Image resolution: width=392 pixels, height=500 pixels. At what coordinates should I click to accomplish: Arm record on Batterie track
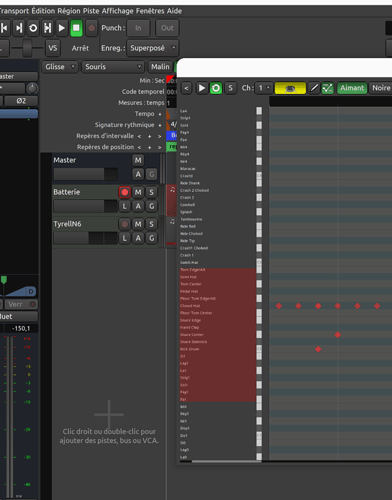pyautogui.click(x=125, y=192)
